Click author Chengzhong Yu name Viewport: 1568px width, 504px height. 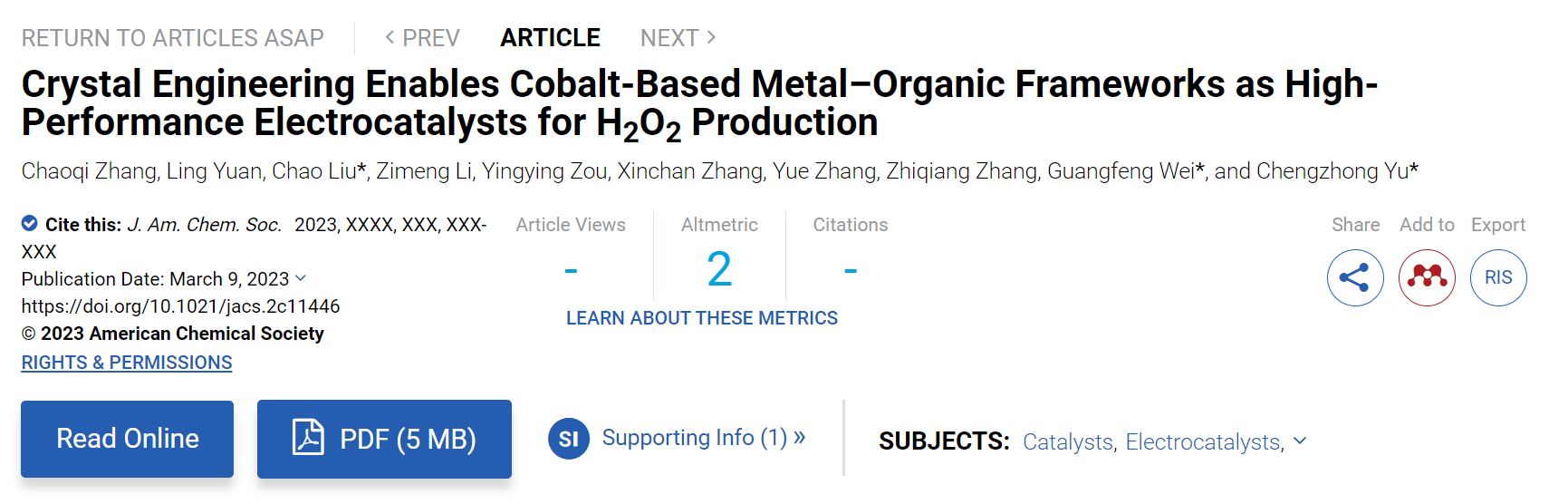(1333, 171)
